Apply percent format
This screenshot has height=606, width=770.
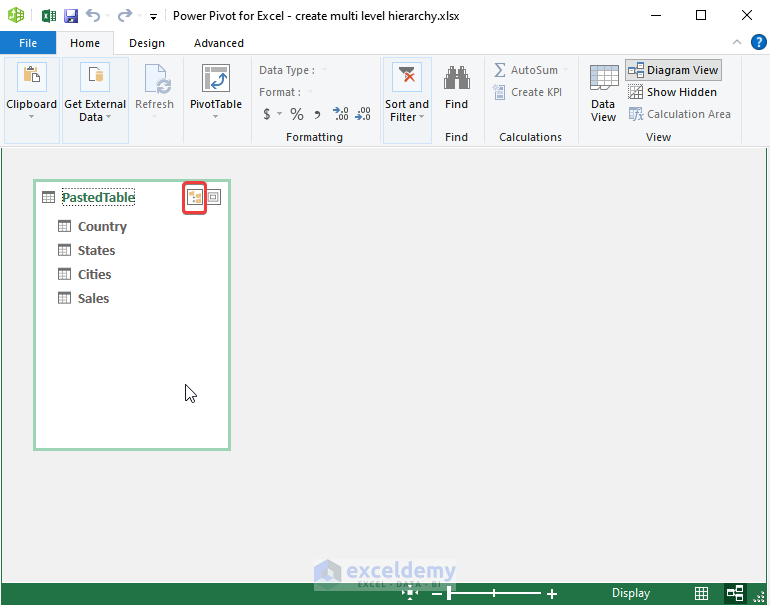(x=297, y=114)
